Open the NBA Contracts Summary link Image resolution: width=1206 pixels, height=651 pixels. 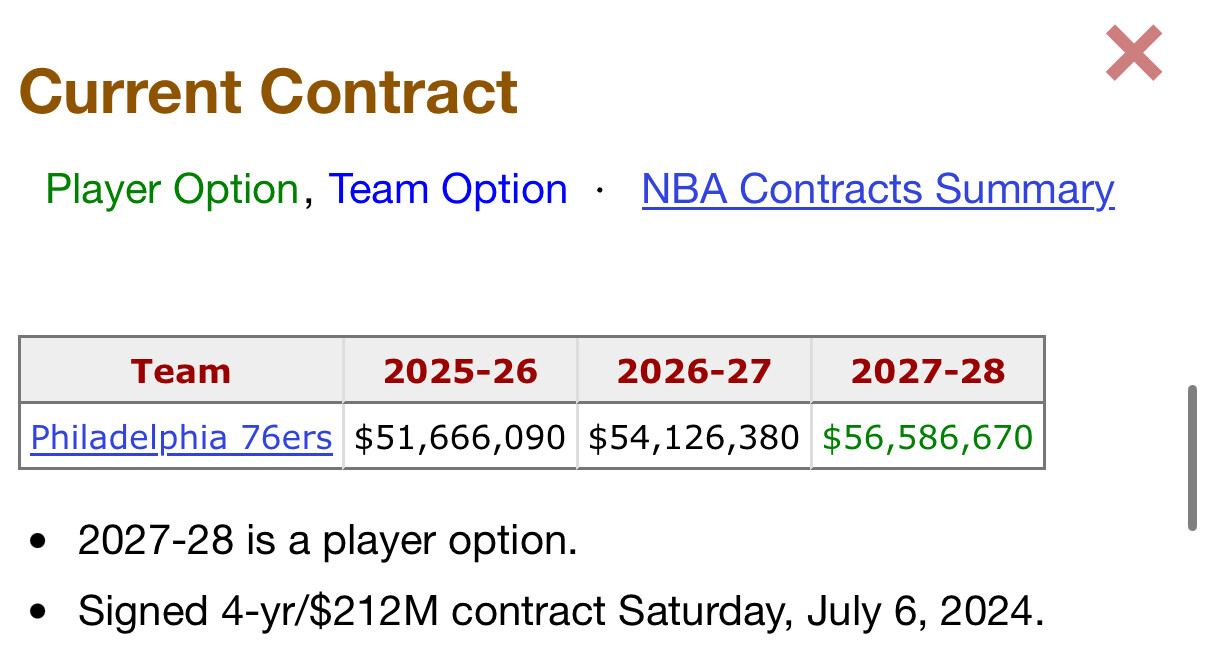point(877,189)
